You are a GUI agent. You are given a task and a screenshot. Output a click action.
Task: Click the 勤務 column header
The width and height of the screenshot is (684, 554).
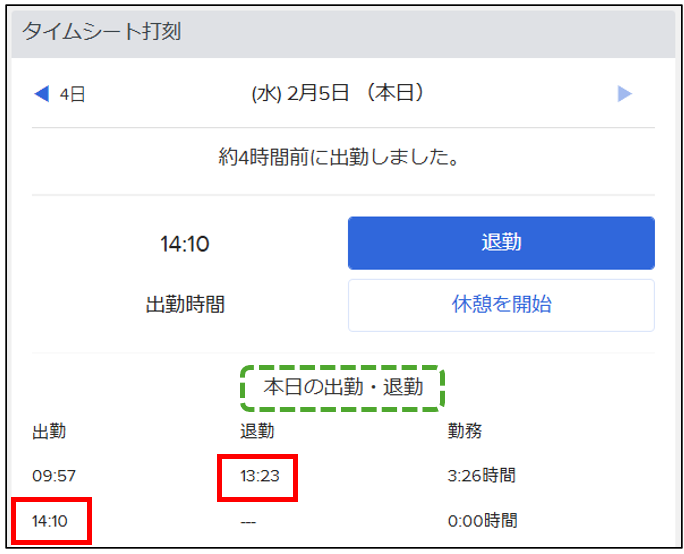[465, 431]
